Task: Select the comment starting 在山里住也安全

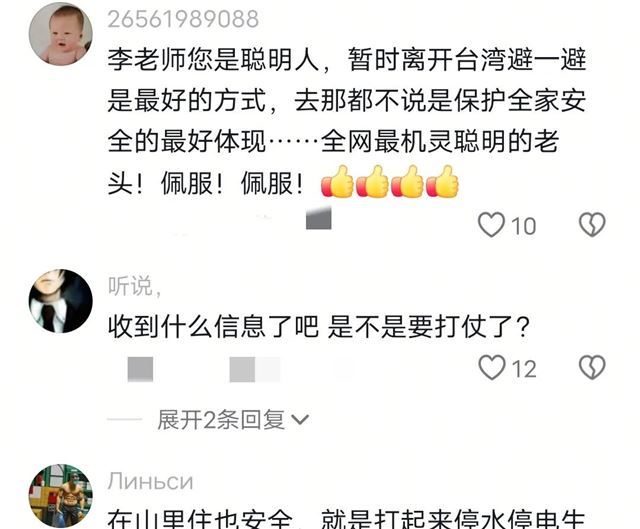Action: pyautogui.click(x=346, y=519)
